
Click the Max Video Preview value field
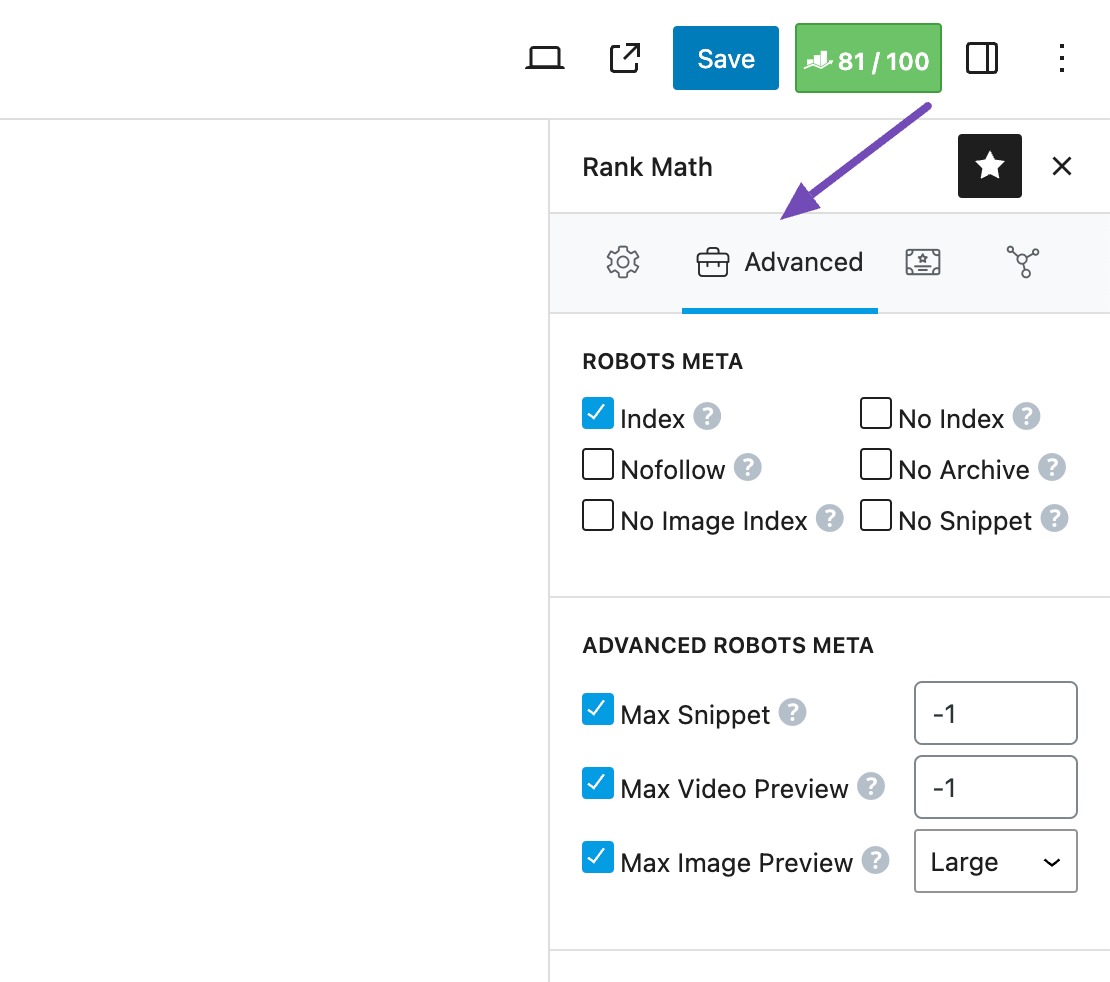point(995,787)
